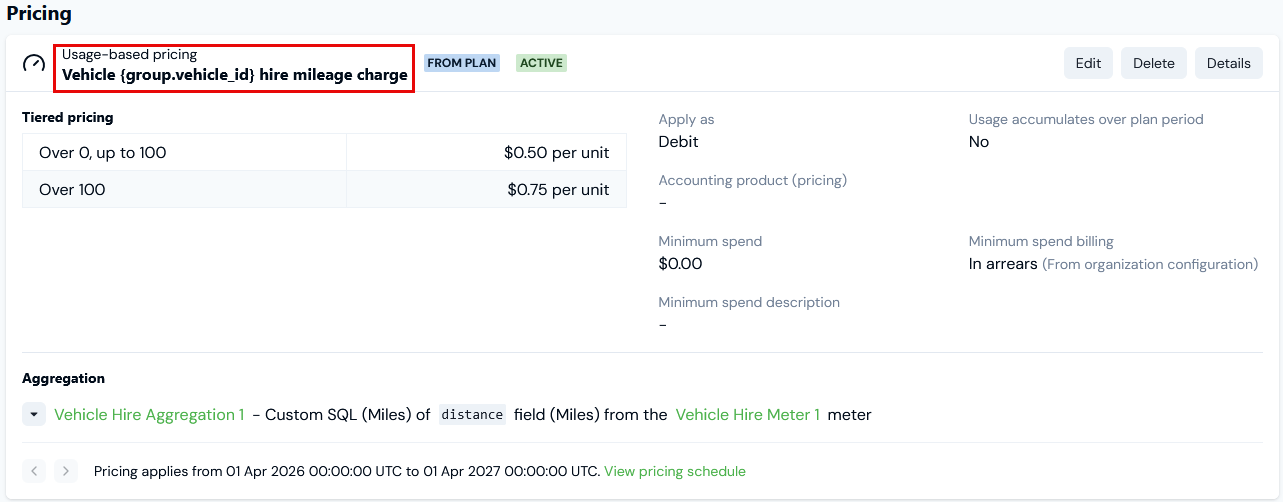Select the "Over 0, up to 100" tier cell
Screen dimensions: 1283x502
(x=184, y=153)
